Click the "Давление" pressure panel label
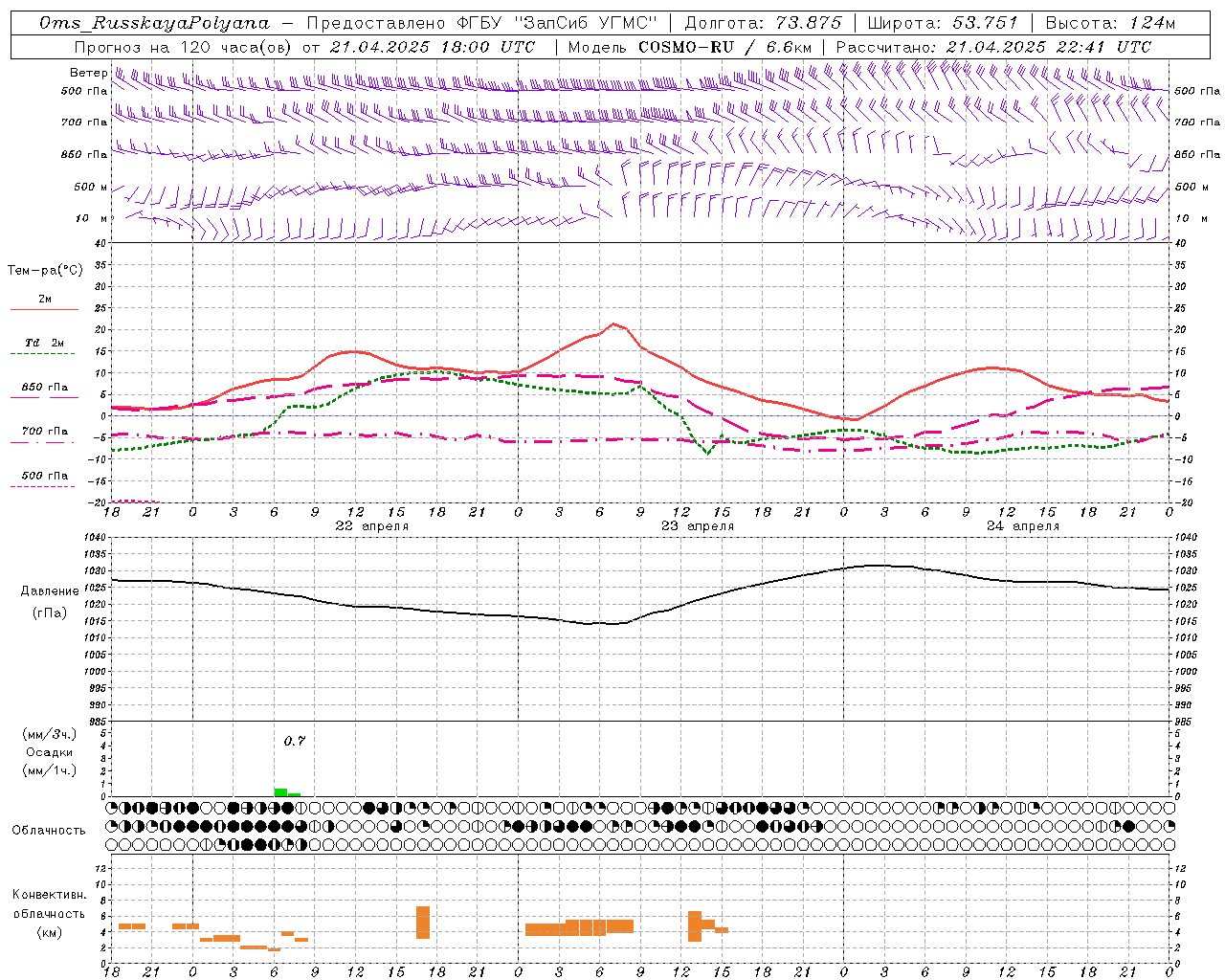 click(x=50, y=591)
